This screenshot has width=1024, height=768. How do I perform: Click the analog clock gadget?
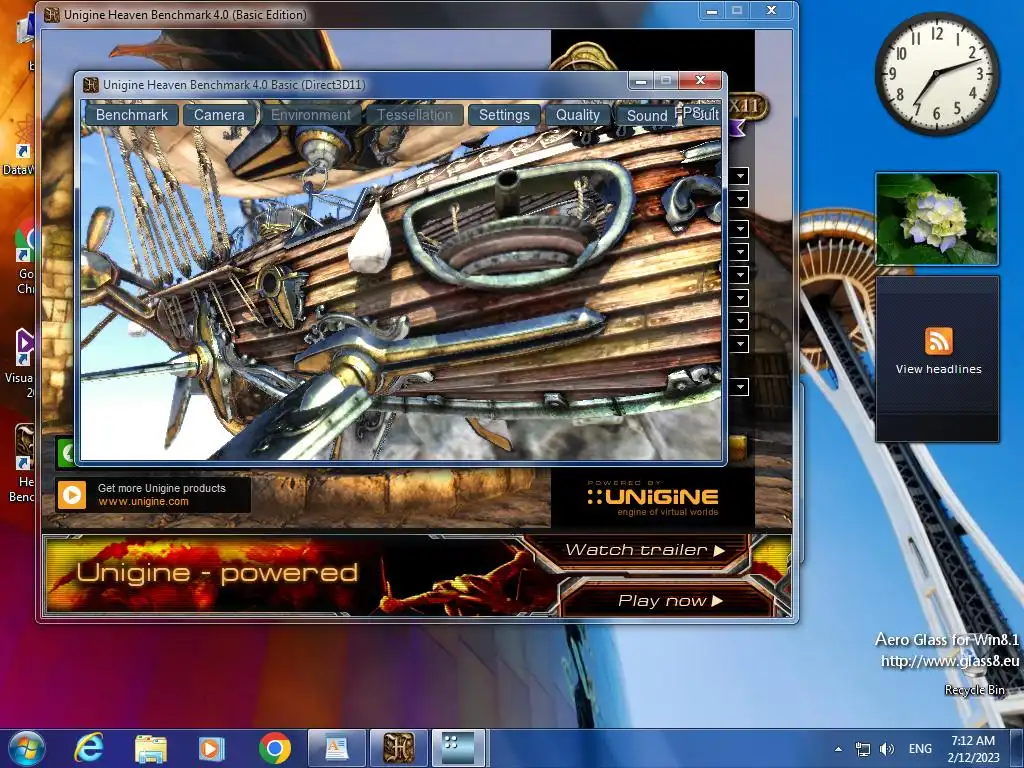pos(936,74)
